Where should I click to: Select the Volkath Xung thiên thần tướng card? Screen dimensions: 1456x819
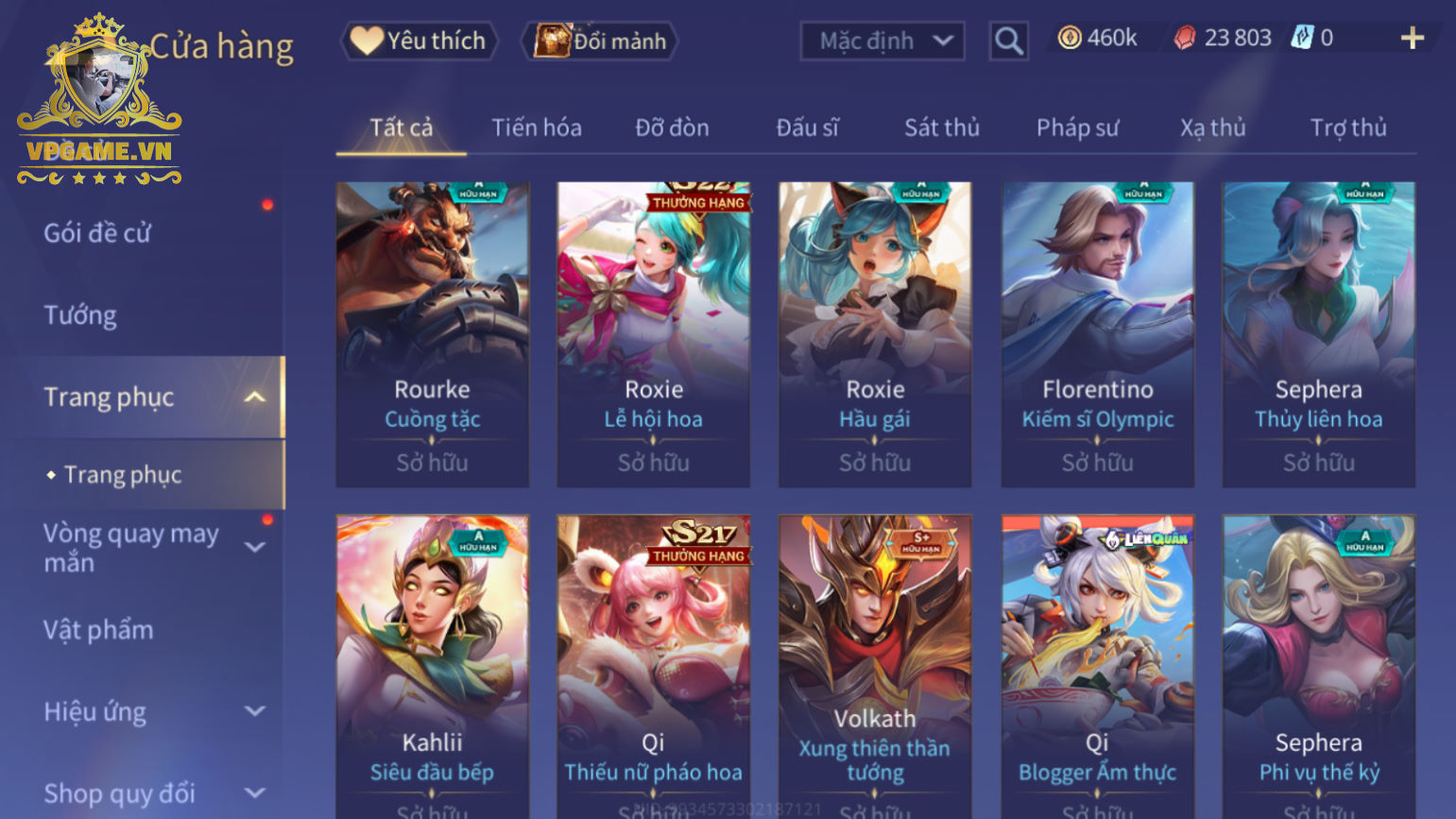tap(875, 666)
